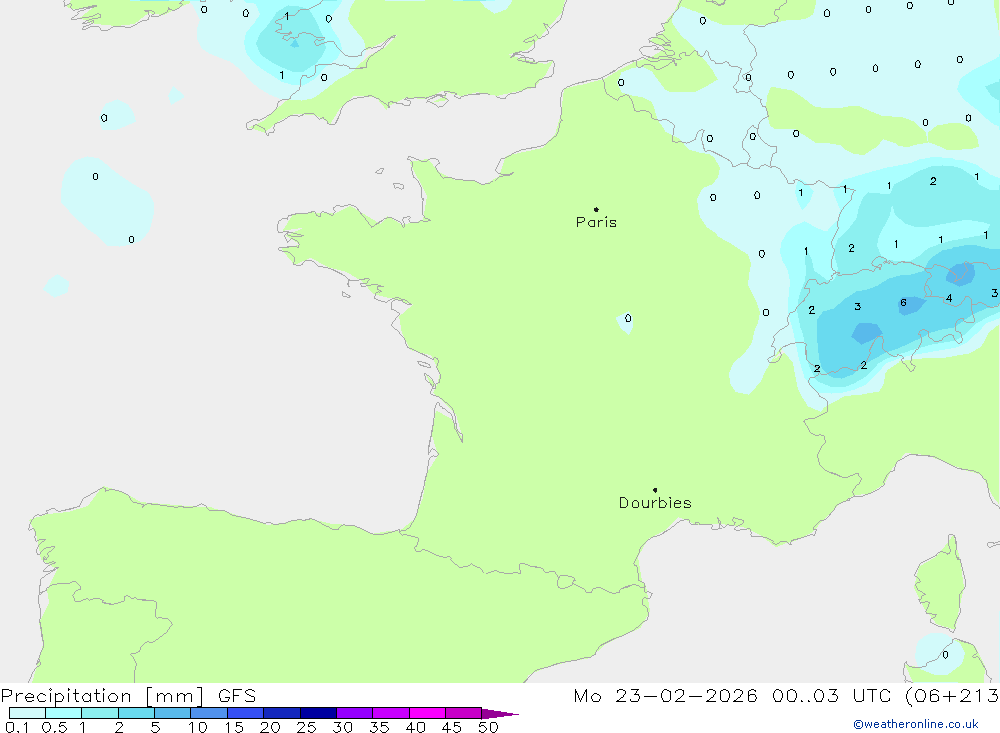Click the '35' legend scale value
This screenshot has height=733, width=1000.
point(379,727)
